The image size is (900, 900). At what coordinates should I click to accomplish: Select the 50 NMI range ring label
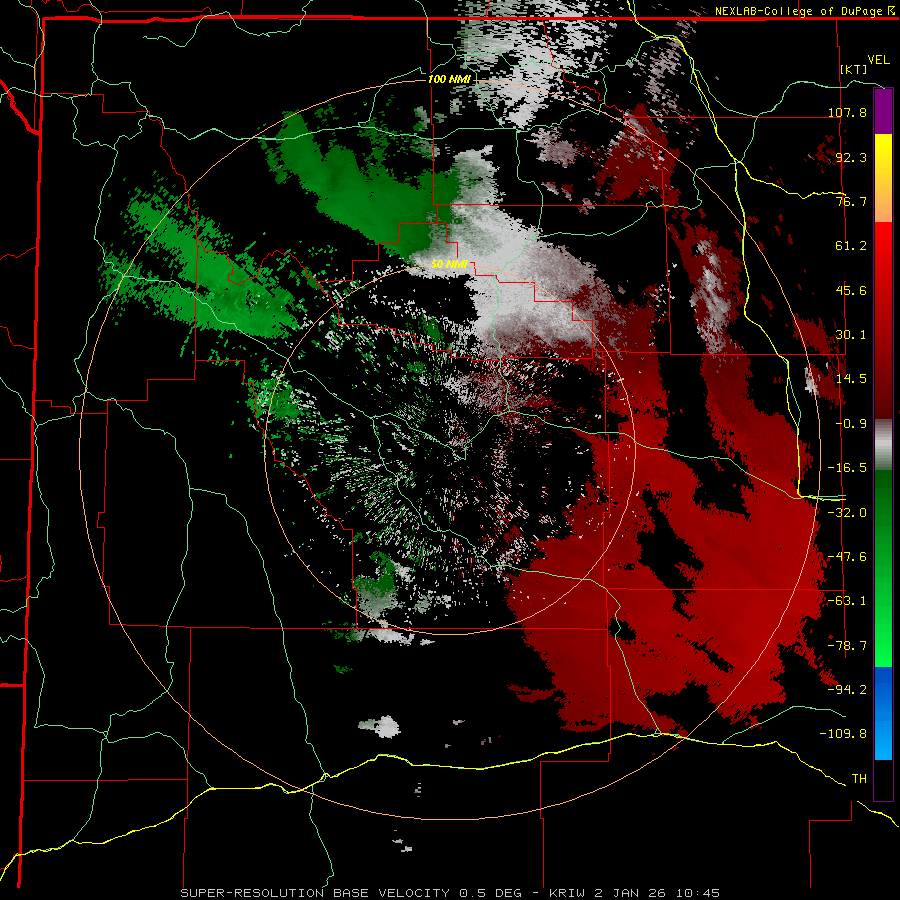tap(449, 264)
